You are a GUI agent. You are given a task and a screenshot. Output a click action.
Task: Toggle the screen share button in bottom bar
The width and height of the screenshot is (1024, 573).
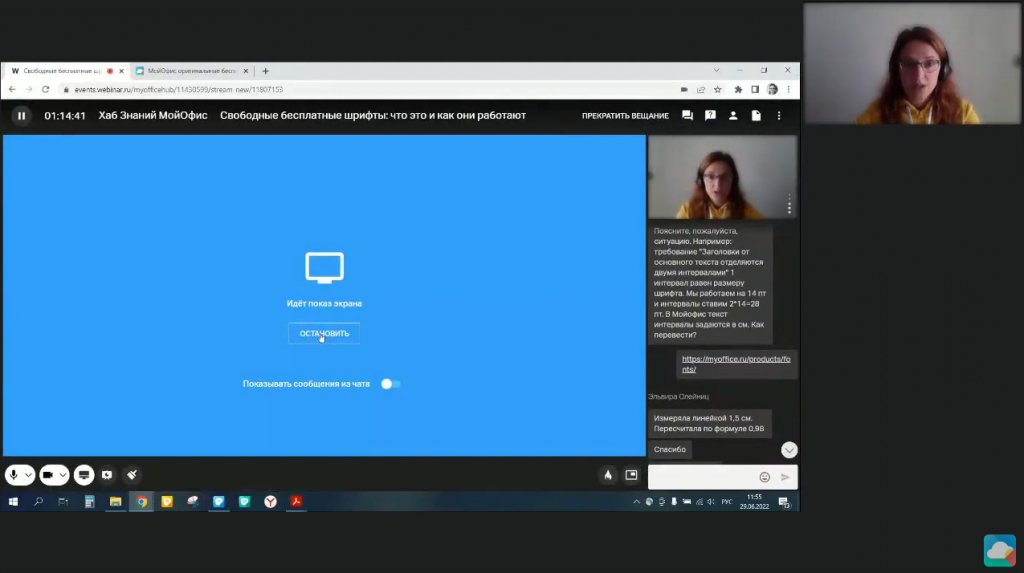(84, 475)
